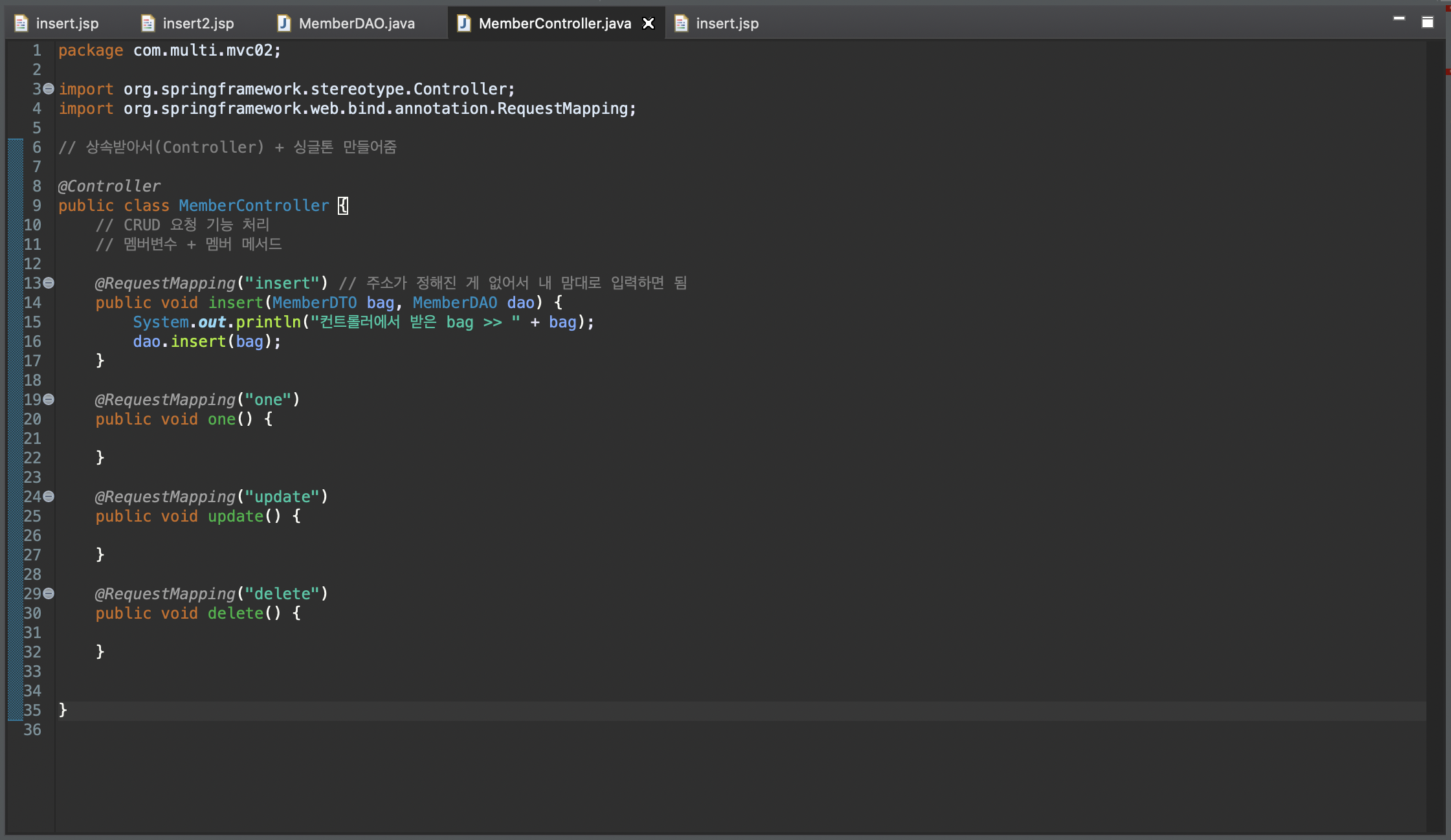
Task: Click the MemberController.java Java file icon
Action: click(x=463, y=23)
